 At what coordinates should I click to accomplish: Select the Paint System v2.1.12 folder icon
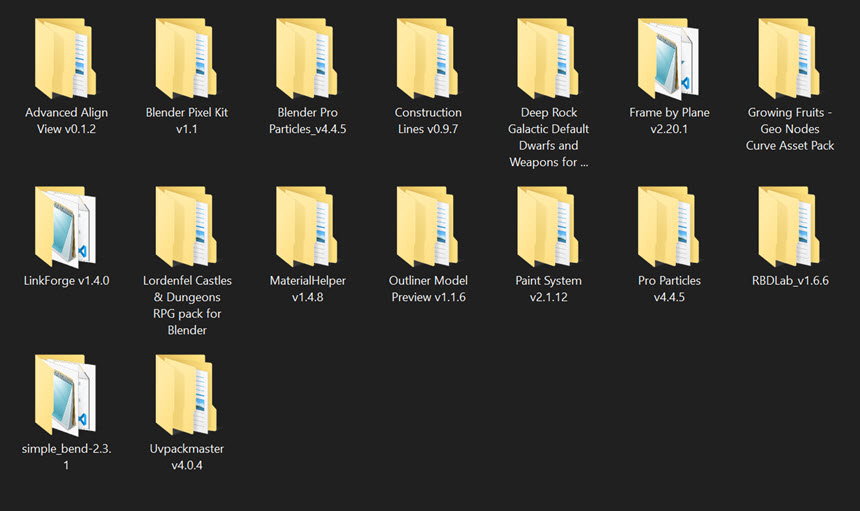[x=548, y=226]
